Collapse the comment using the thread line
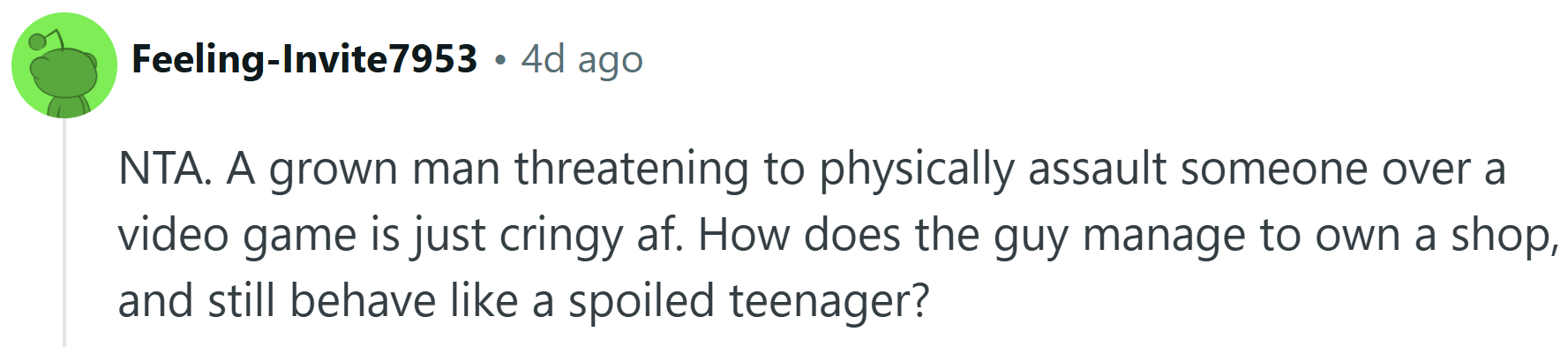1568x347 pixels. 64,231
